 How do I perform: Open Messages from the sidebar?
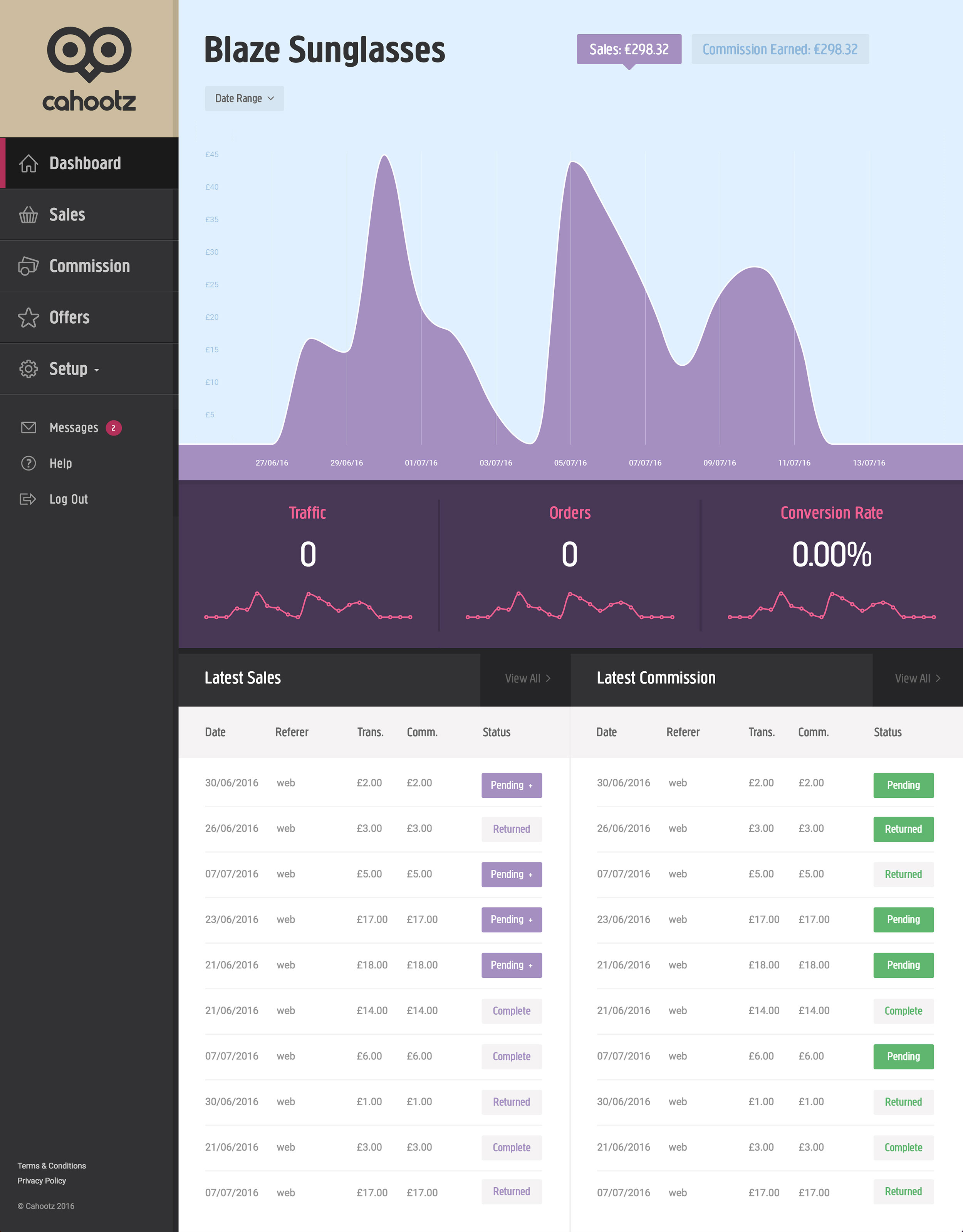click(x=74, y=428)
